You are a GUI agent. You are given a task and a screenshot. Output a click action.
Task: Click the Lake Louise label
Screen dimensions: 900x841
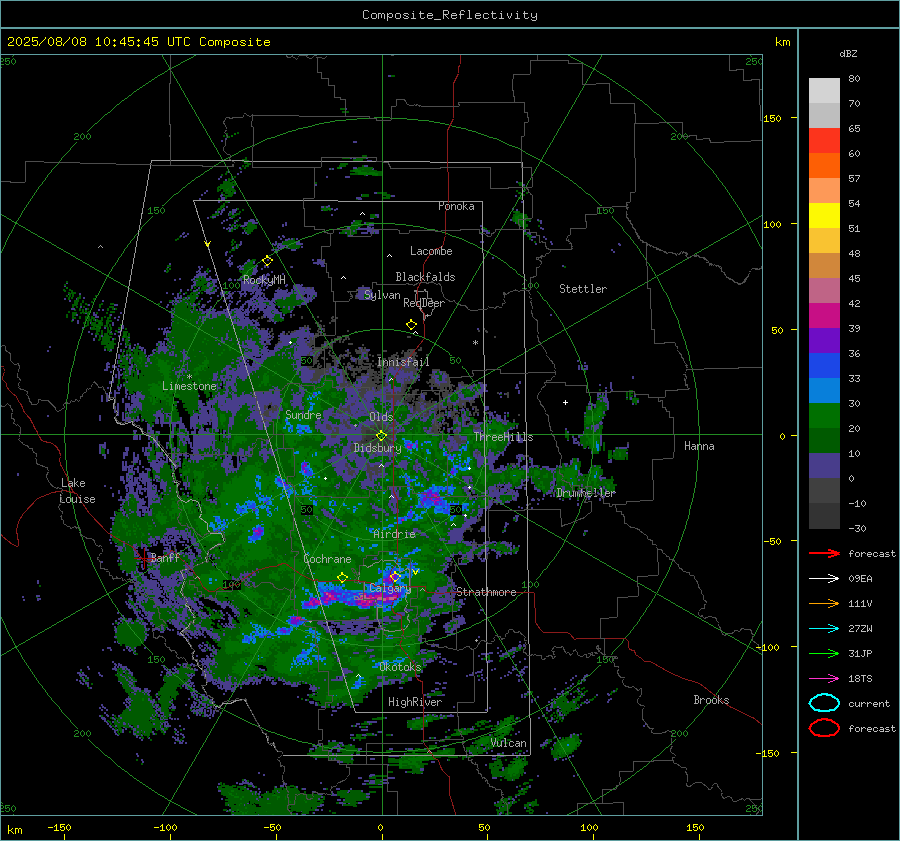tap(77, 491)
